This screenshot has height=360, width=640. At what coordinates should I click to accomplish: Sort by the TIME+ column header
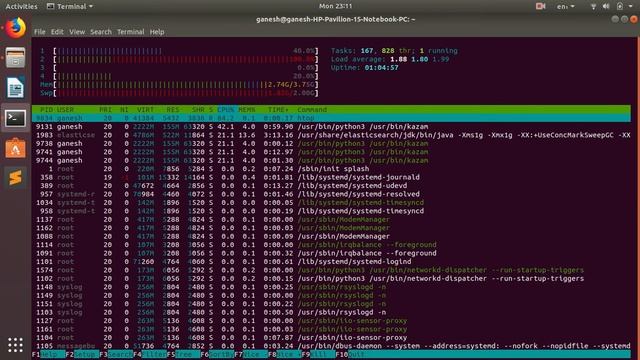(x=278, y=110)
